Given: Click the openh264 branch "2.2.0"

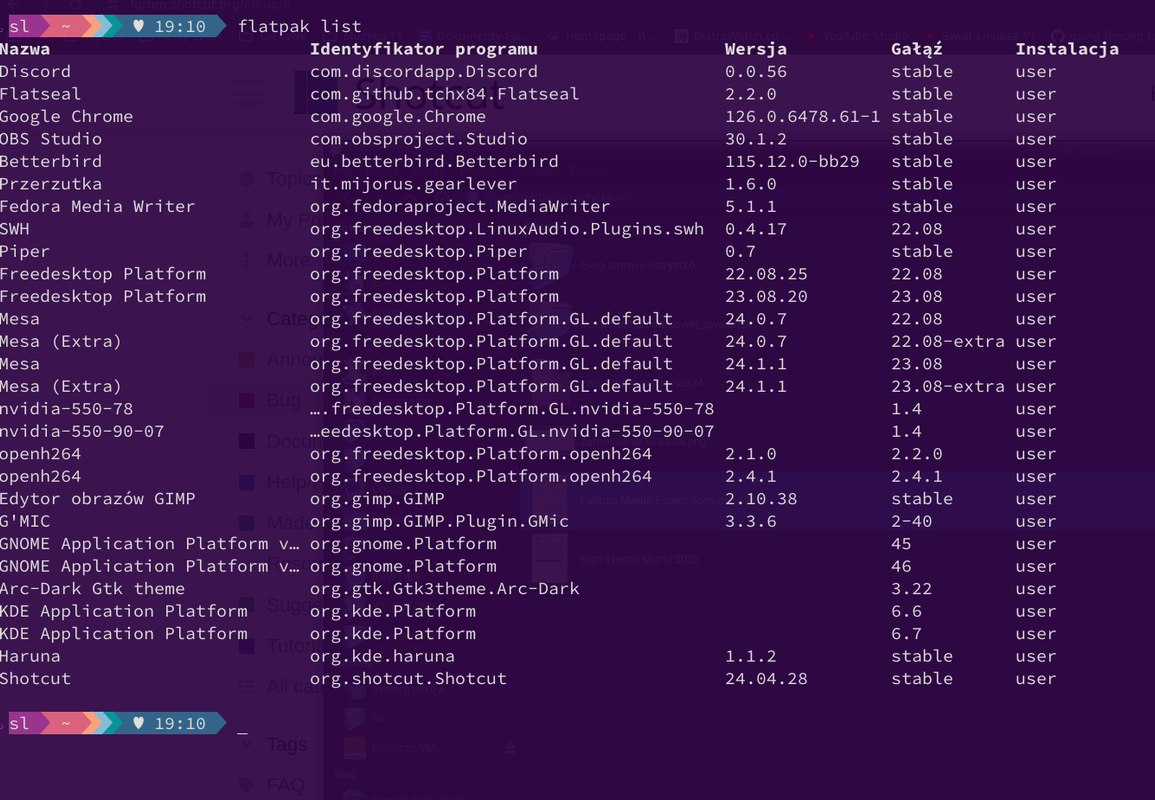Looking at the screenshot, I should [x=916, y=454].
